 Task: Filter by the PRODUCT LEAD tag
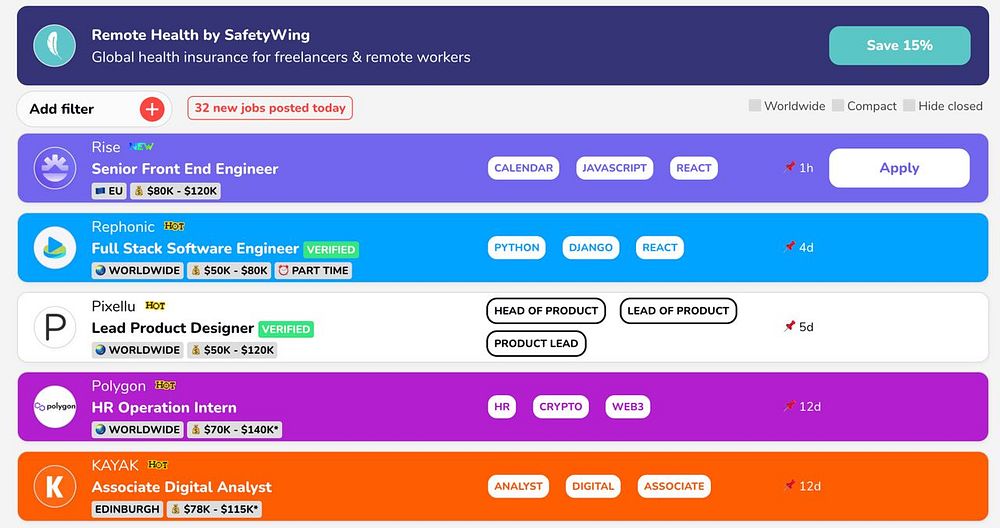pos(536,343)
